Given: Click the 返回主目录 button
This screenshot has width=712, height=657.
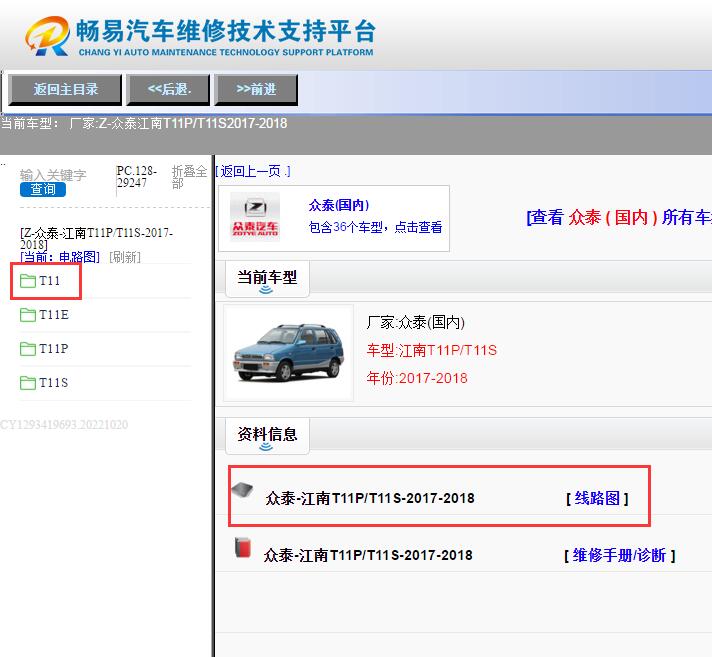Looking at the screenshot, I should click(65, 89).
